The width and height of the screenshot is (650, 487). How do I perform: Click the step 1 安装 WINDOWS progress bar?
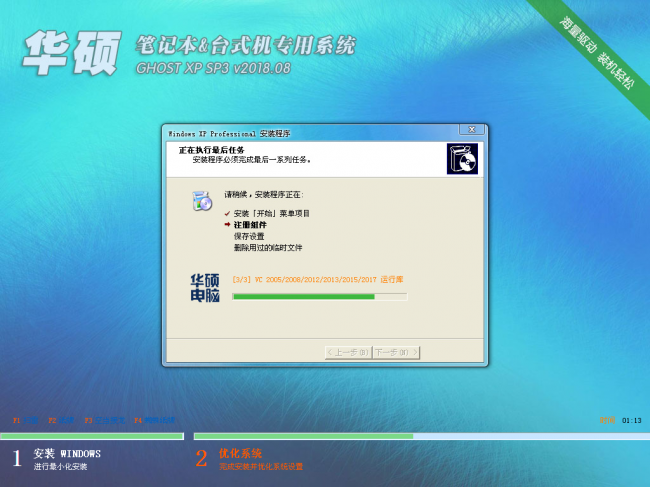pos(92,436)
